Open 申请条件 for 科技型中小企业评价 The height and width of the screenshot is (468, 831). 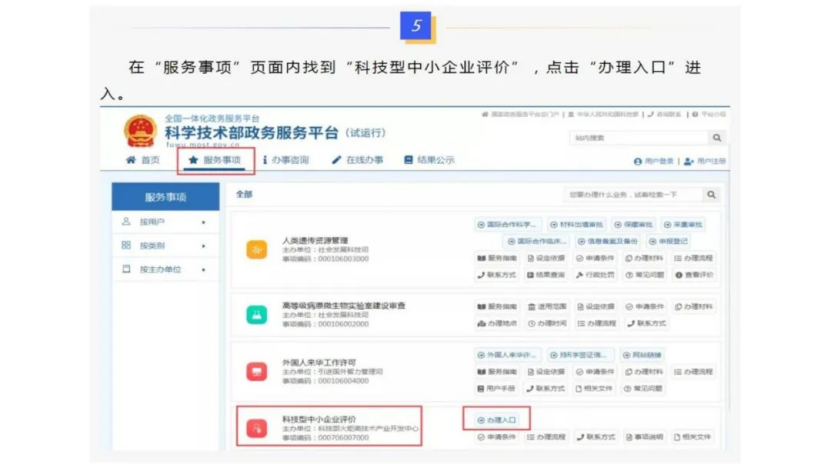pos(497,437)
